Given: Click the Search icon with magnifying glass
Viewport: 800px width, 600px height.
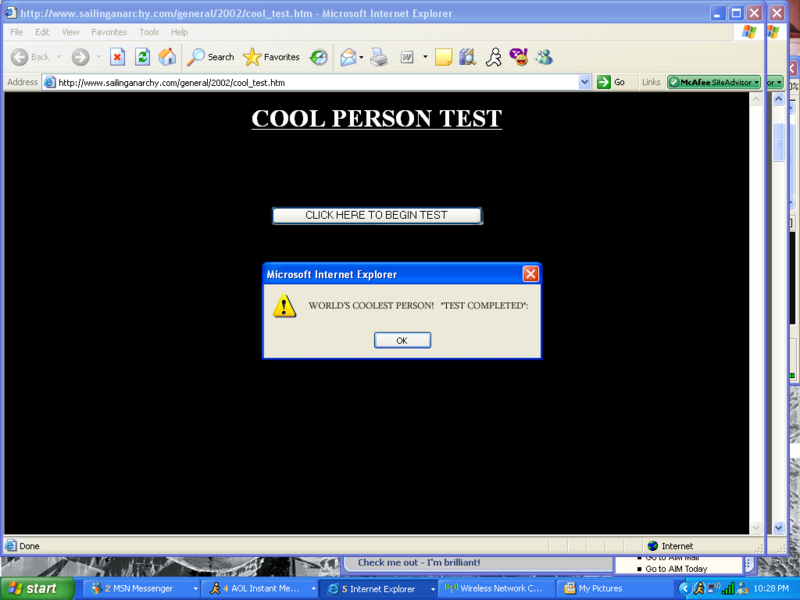Looking at the screenshot, I should tap(195, 57).
